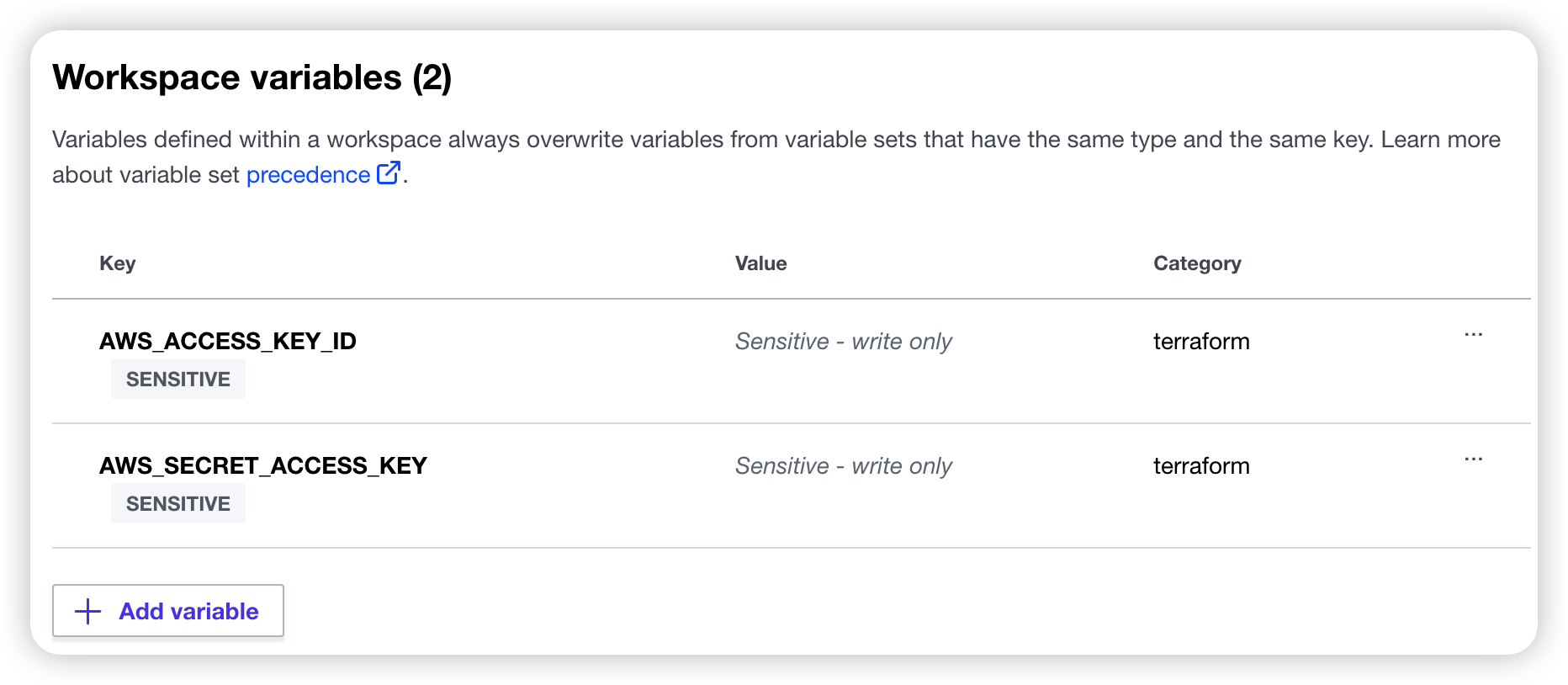Click the variables description paragraph text

(x=776, y=157)
